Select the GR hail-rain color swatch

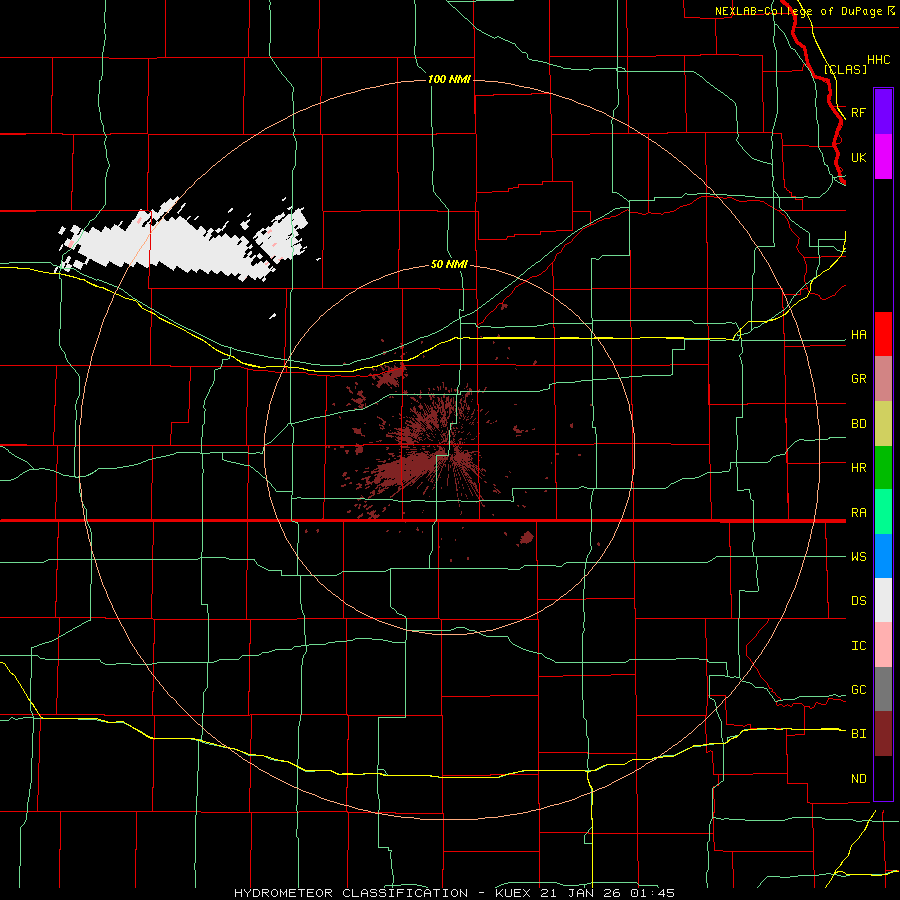click(x=883, y=379)
